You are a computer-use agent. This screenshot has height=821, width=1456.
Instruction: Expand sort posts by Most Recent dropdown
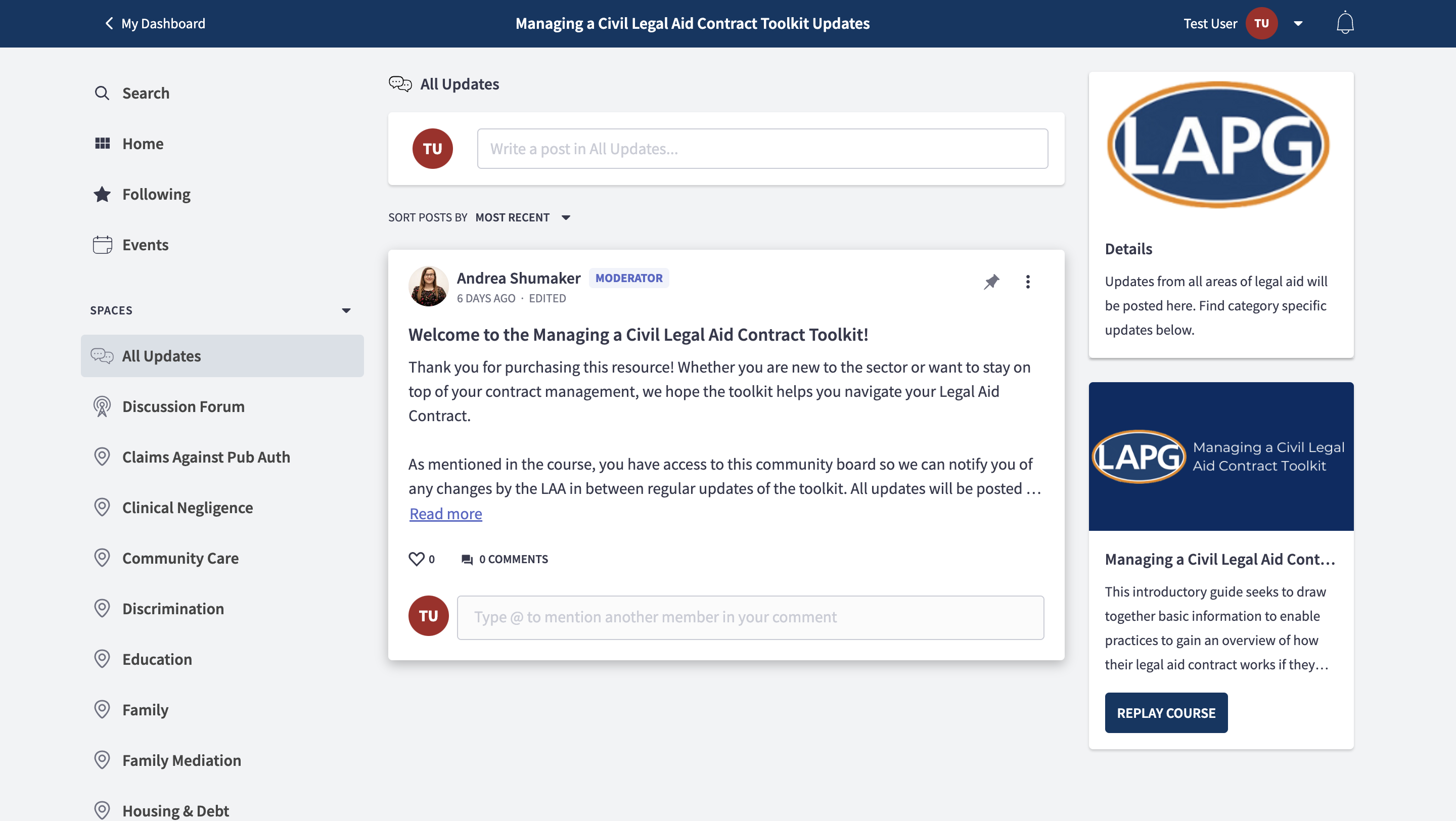pos(565,217)
